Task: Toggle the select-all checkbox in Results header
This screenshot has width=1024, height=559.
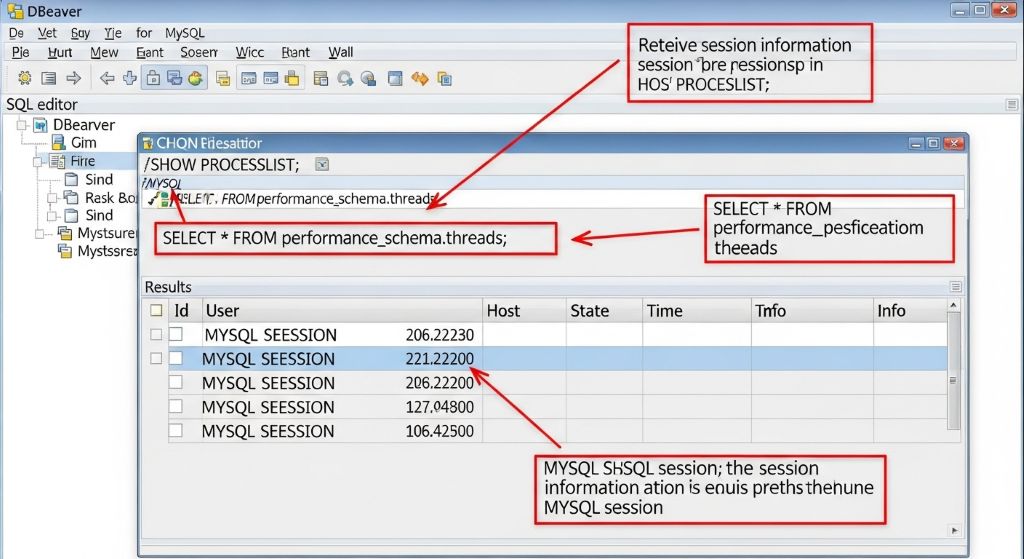Action: [156, 310]
